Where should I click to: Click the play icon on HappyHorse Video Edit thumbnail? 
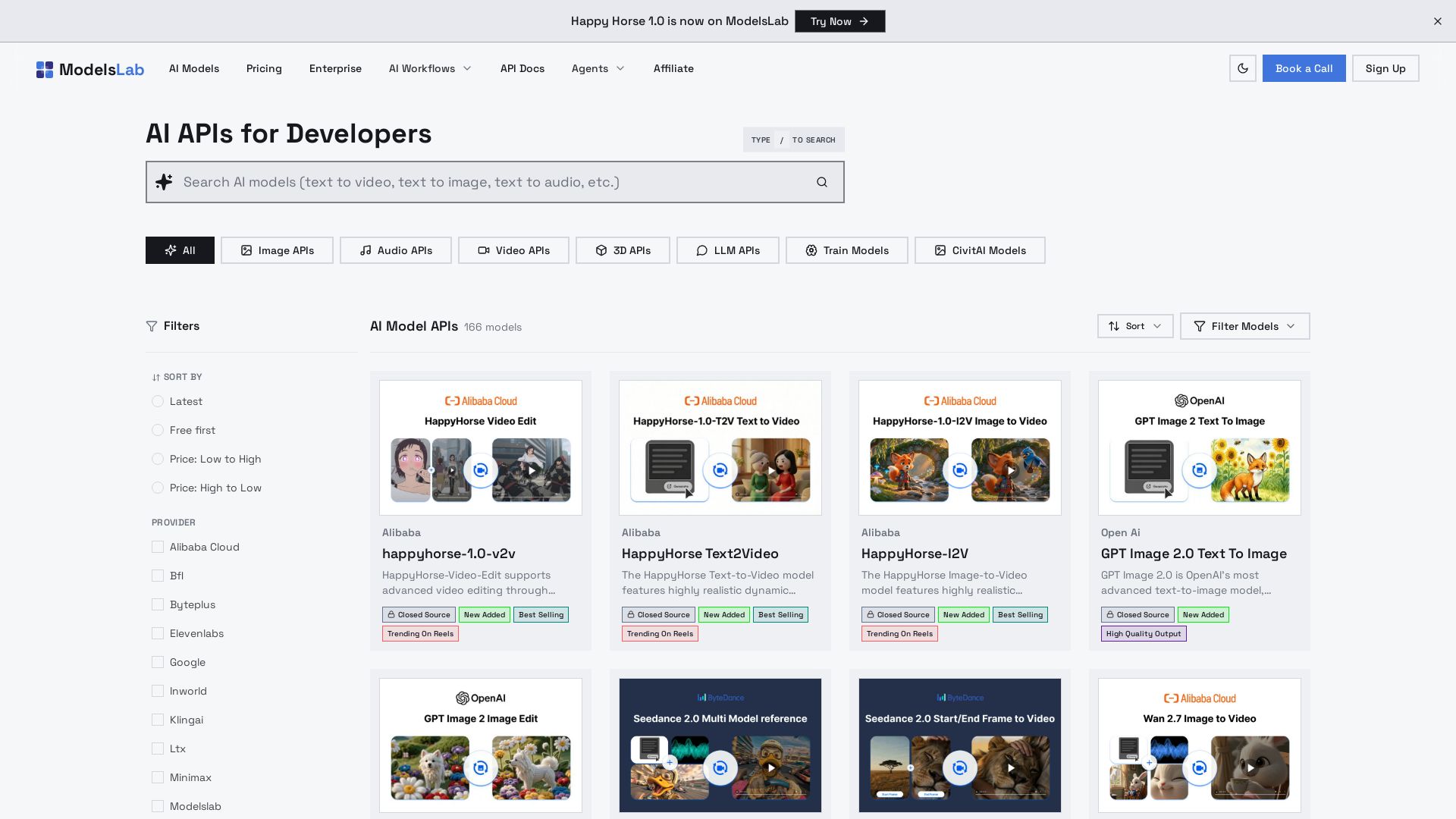pos(532,470)
